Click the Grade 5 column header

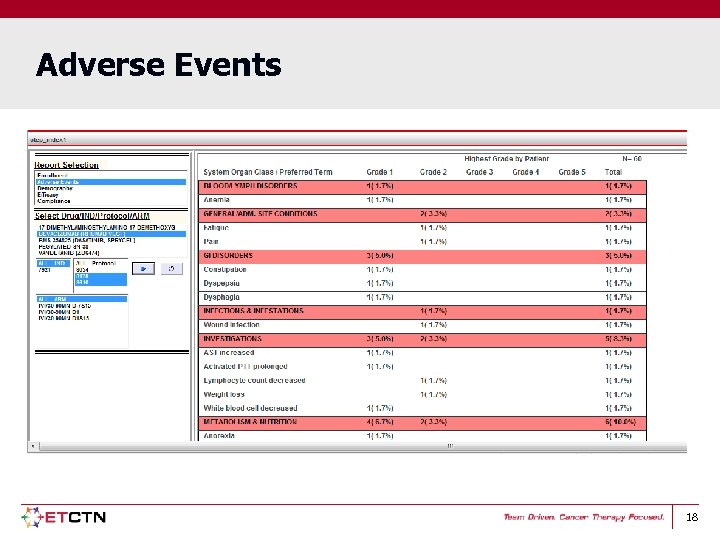tap(572, 172)
